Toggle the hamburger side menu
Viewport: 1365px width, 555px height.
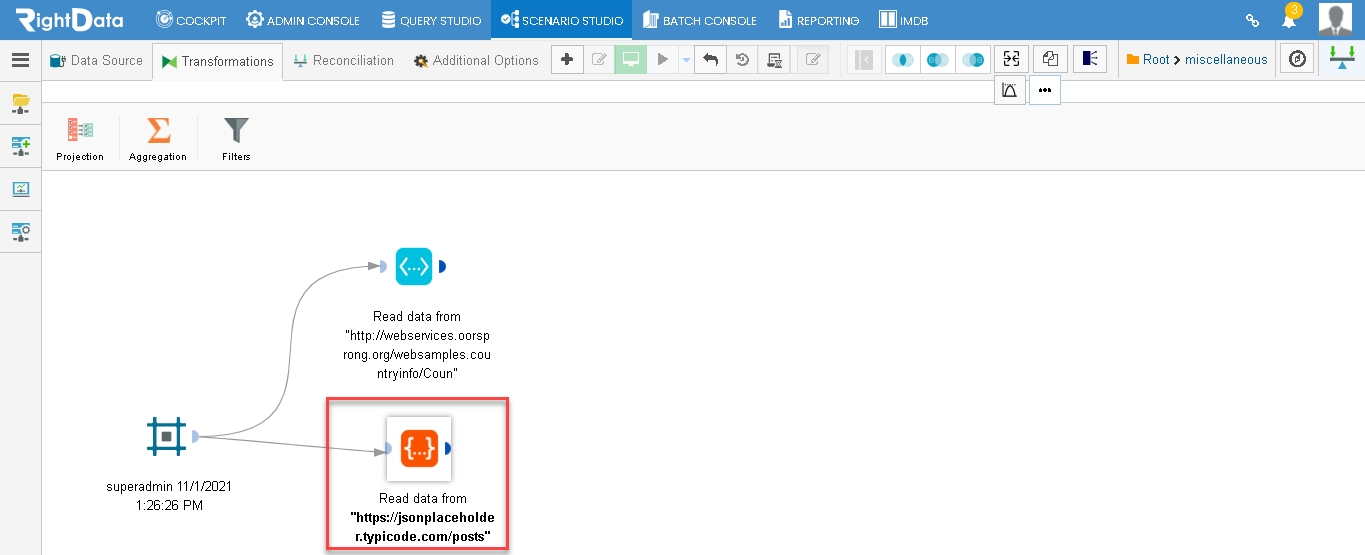pyautogui.click(x=20, y=60)
